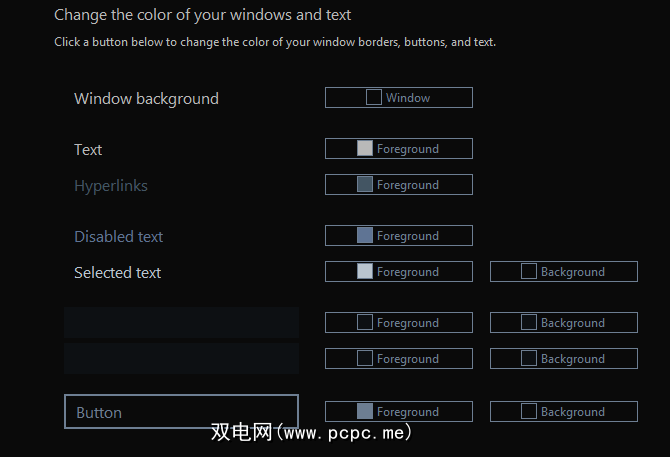Image resolution: width=670 pixels, height=457 pixels.
Task: Pick the Hyperlinks foreground color swatch
Action: [398, 185]
